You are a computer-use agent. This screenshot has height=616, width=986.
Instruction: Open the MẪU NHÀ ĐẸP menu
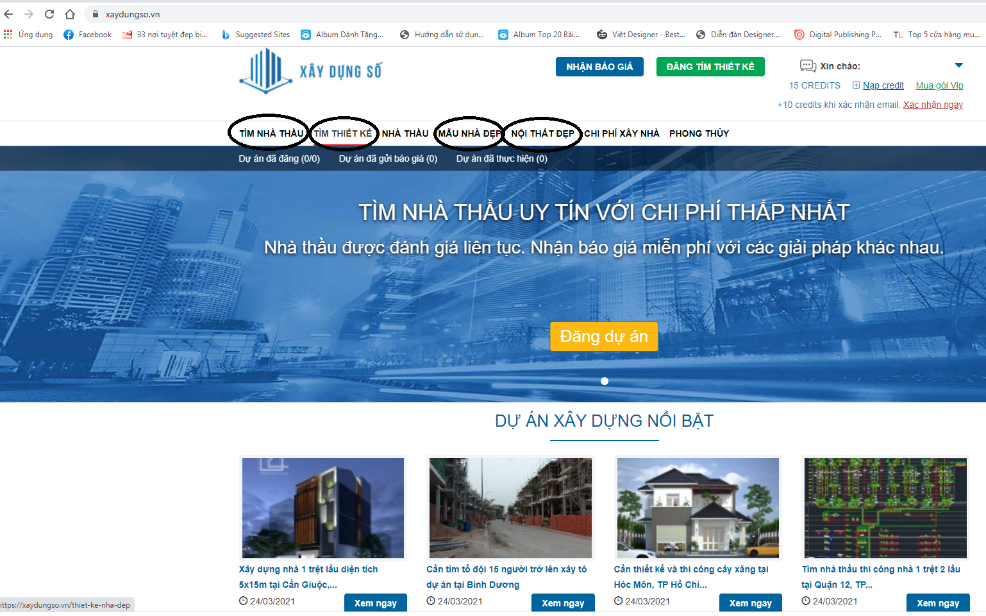[x=469, y=133]
